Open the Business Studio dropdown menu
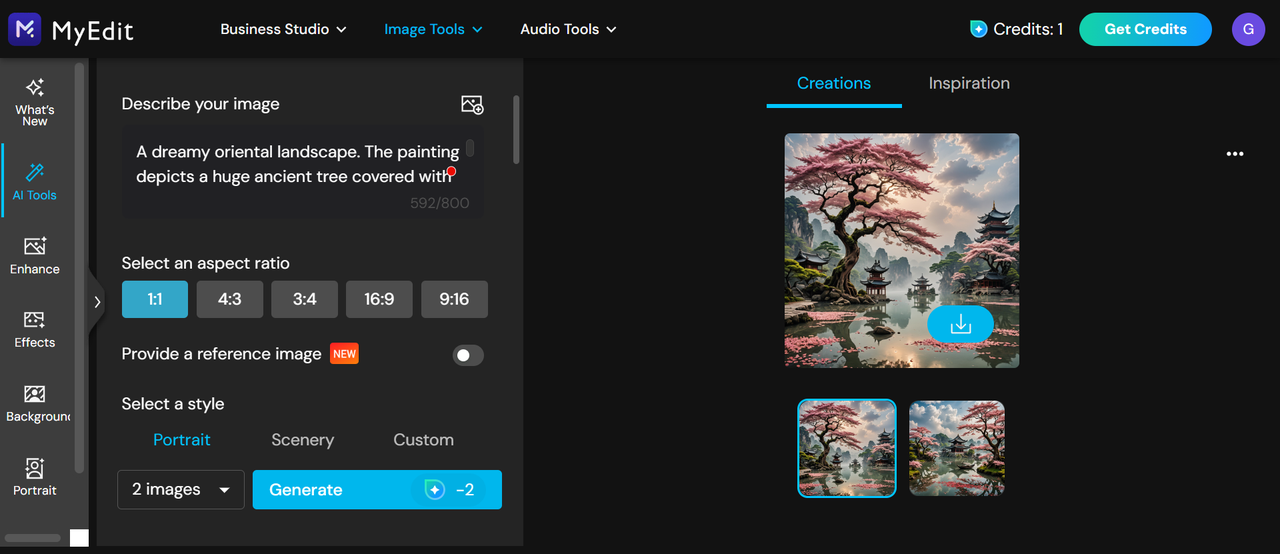The height and width of the screenshot is (554, 1280). click(x=284, y=29)
